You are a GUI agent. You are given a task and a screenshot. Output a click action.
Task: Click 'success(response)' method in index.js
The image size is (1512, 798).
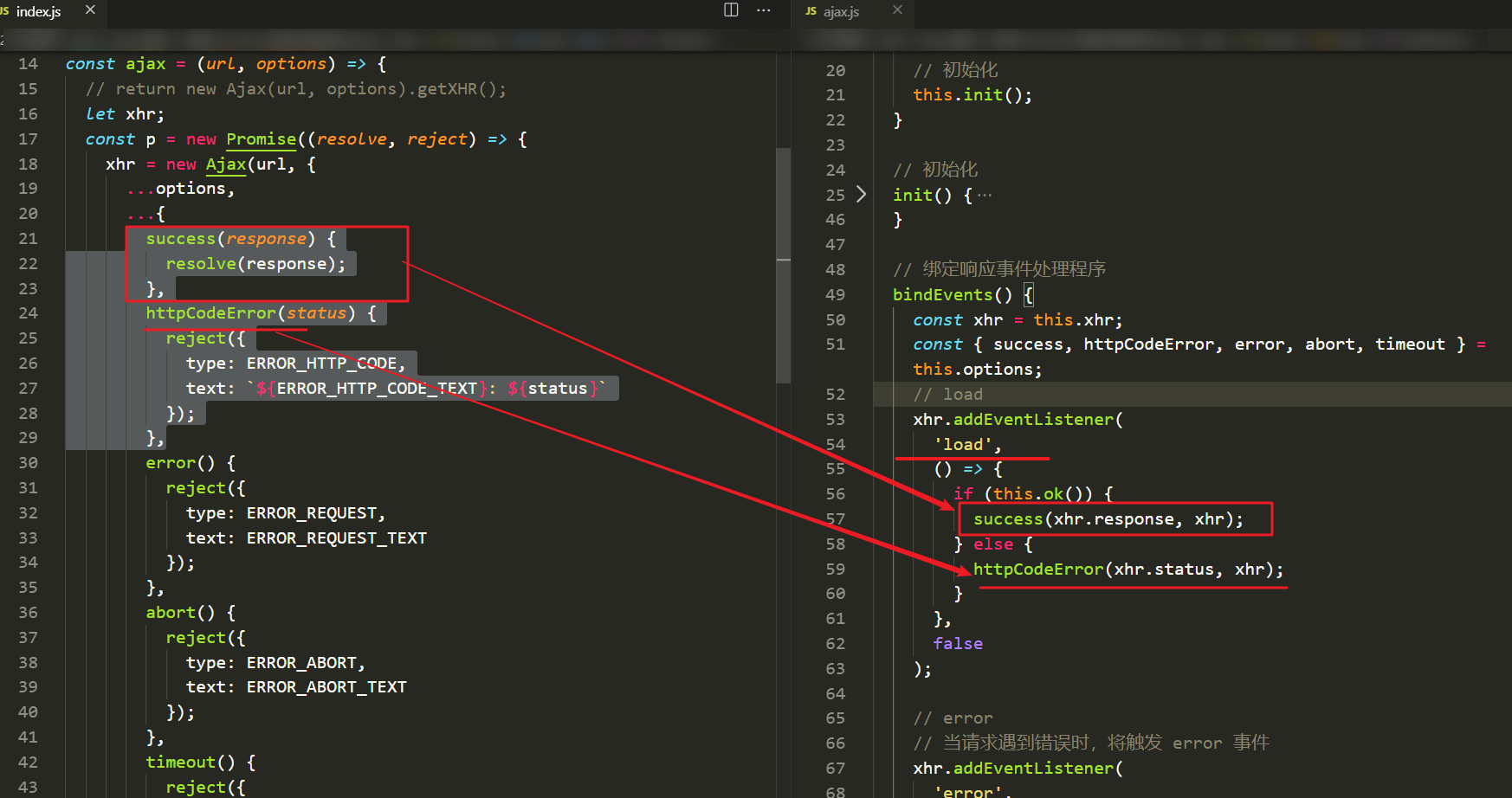click(x=230, y=239)
